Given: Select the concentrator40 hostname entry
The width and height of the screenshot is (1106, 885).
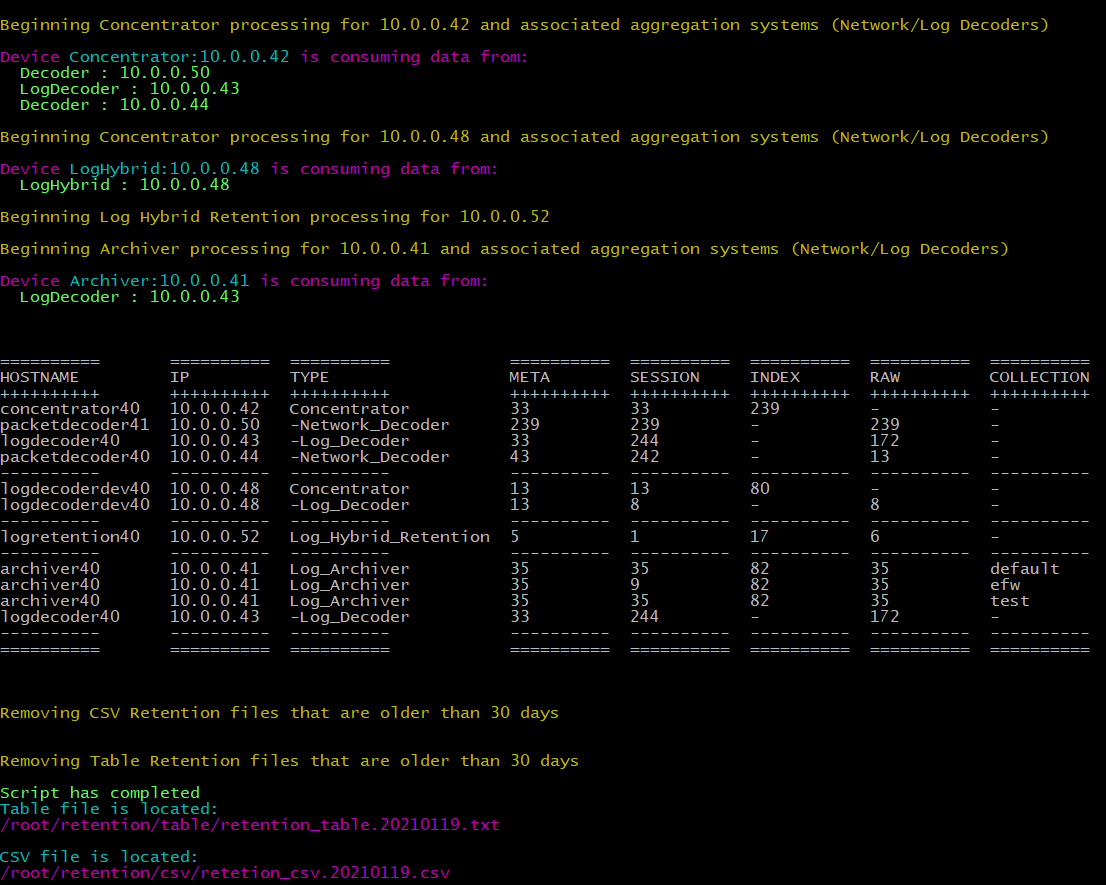Looking at the screenshot, I should (x=60, y=408).
